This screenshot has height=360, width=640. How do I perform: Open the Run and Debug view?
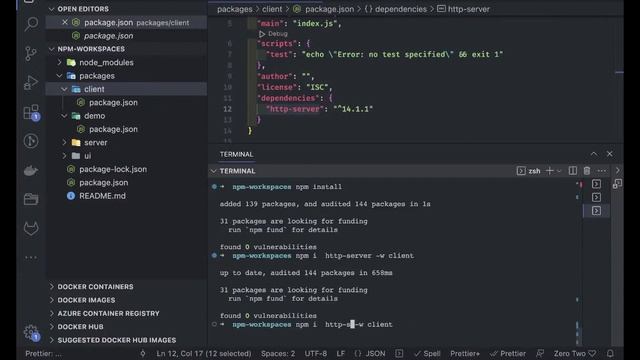click(31, 82)
